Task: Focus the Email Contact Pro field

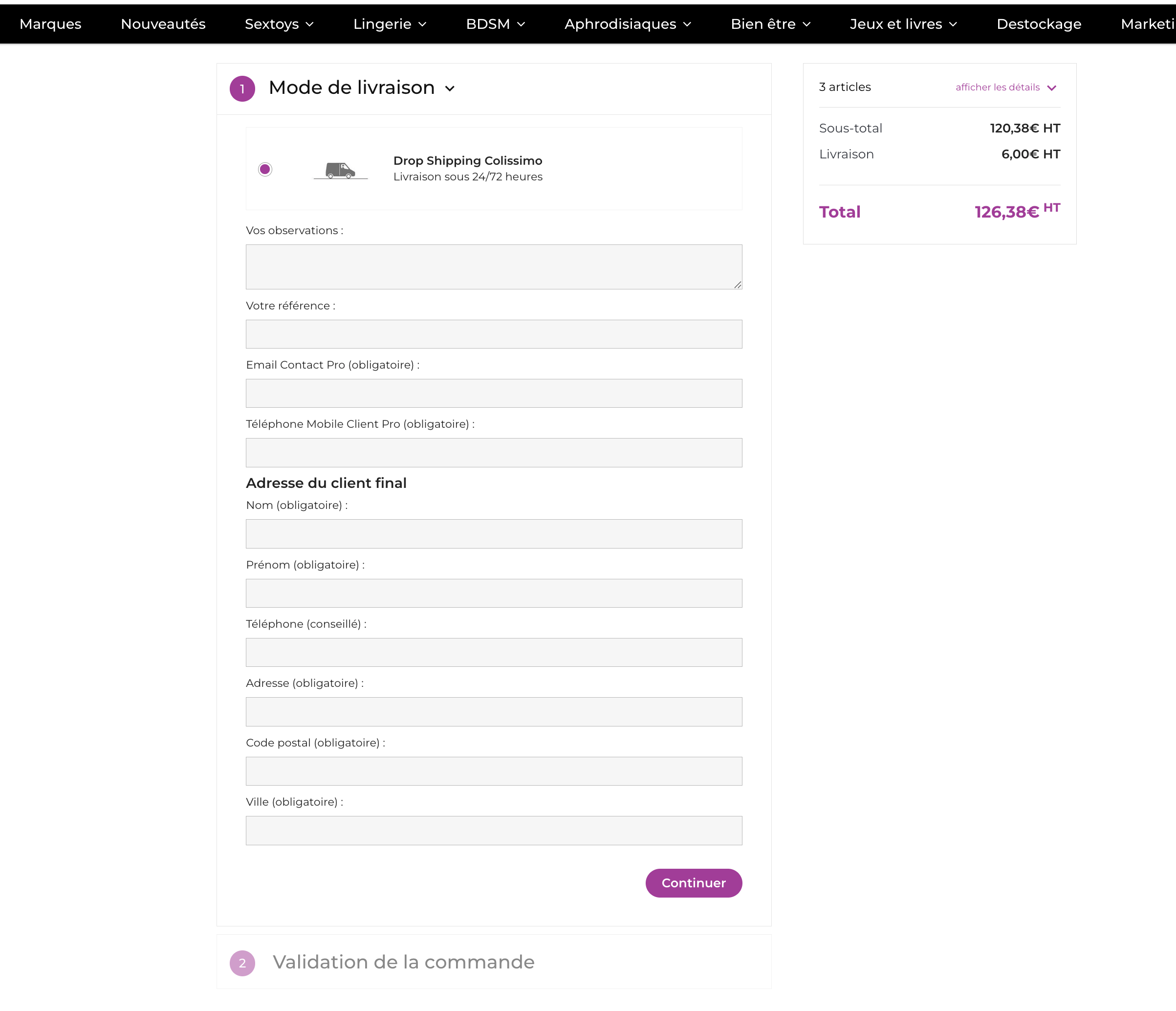Action: (494, 394)
